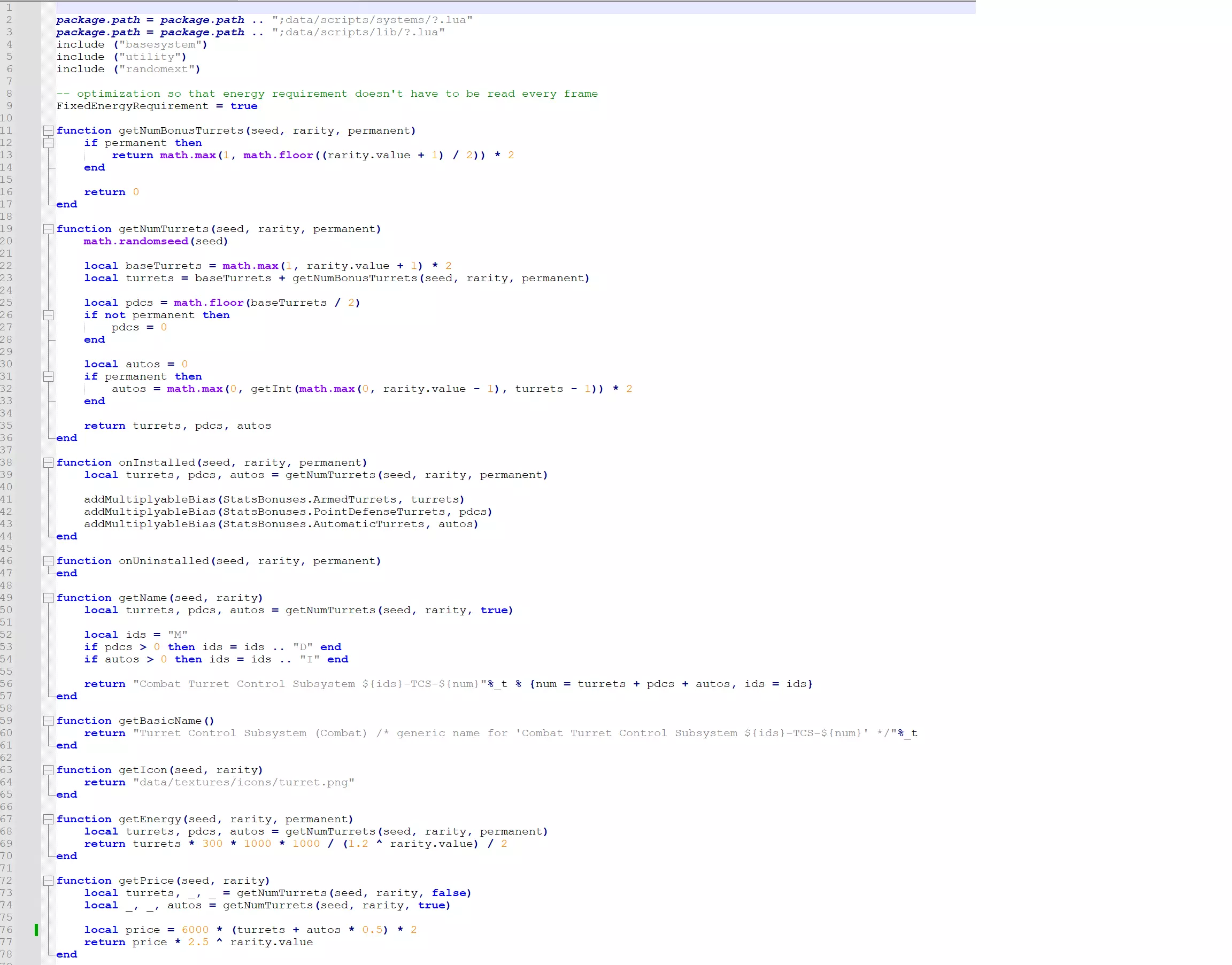Collapse the 'if permanent then' block on line 12
This screenshot has height=965, width=1232.
[x=49, y=143]
